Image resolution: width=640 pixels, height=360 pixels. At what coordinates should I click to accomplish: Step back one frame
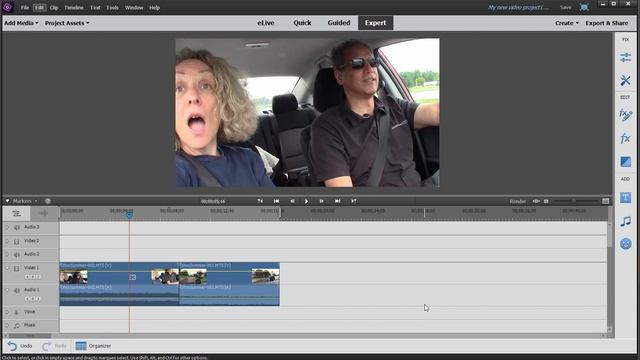click(292, 201)
